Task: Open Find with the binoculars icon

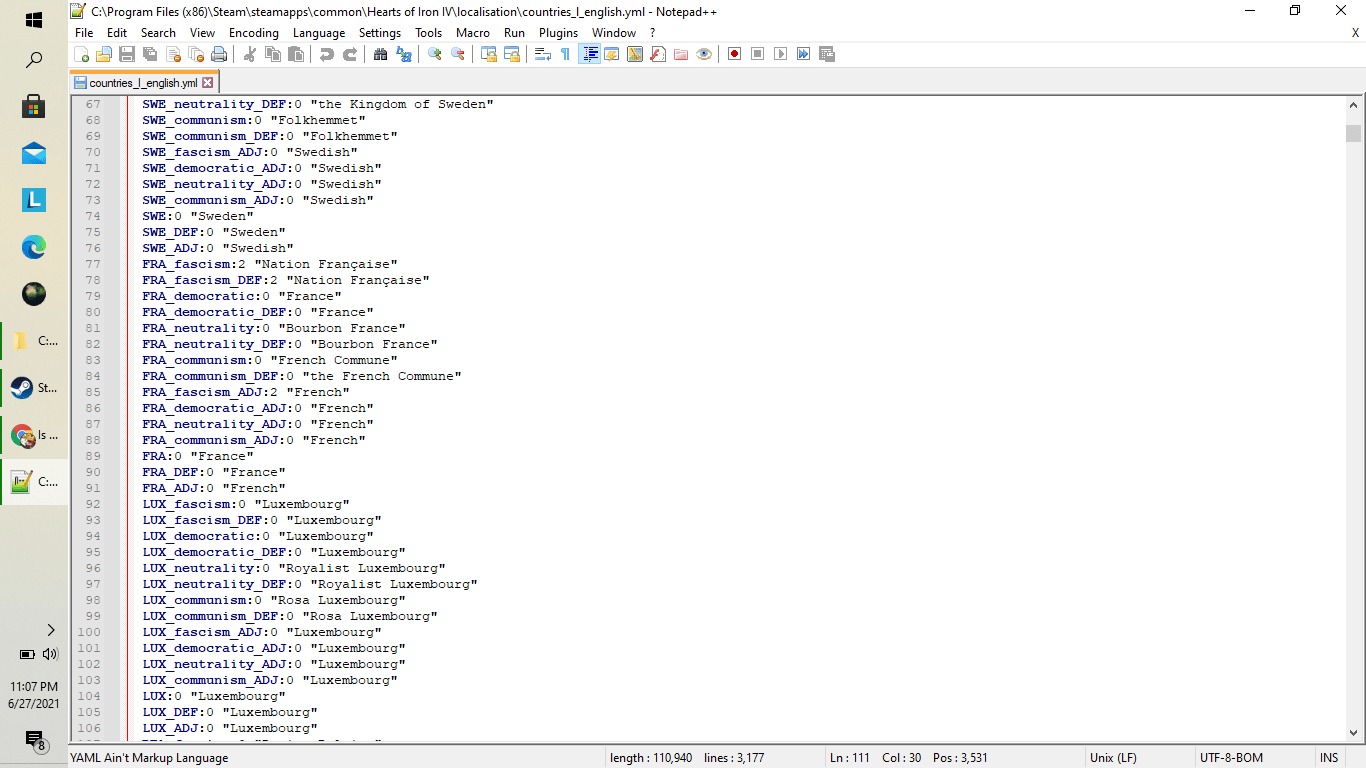Action: point(381,54)
